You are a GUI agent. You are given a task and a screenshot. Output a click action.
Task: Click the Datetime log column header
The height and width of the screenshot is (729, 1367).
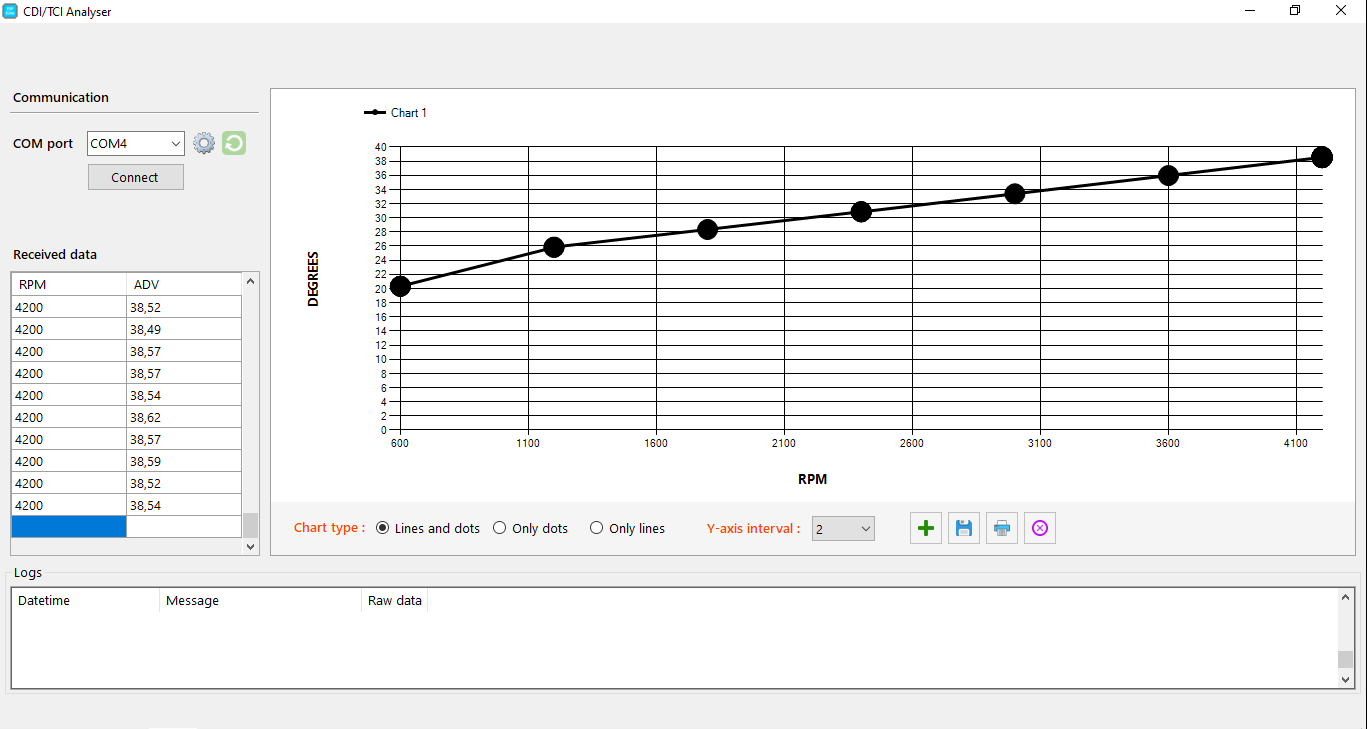(85, 600)
